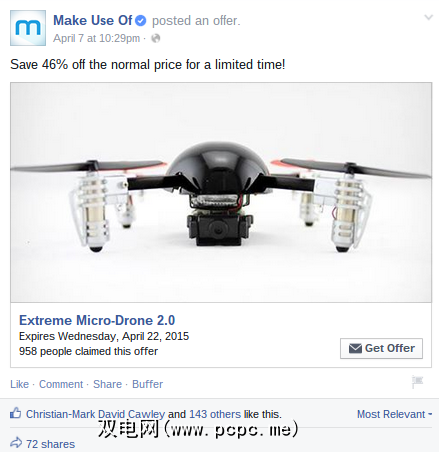Screen dimensions: 439x452
Task: Click the Get Offer button
Action: point(381,348)
